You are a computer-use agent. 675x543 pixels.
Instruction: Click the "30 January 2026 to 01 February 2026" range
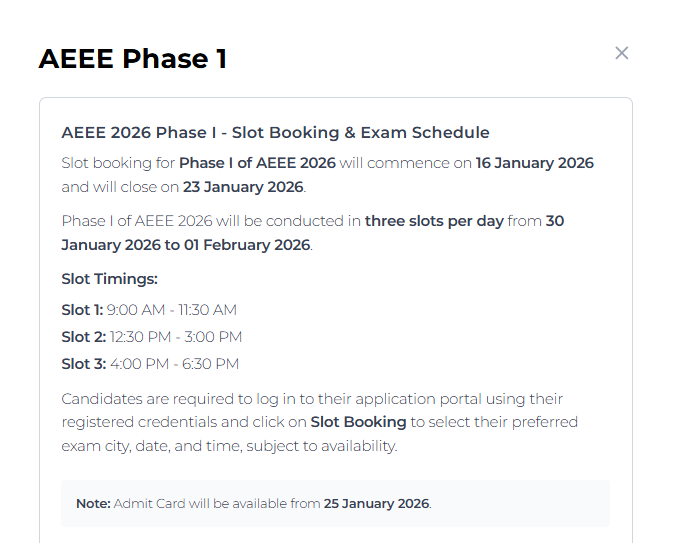[x=186, y=245]
